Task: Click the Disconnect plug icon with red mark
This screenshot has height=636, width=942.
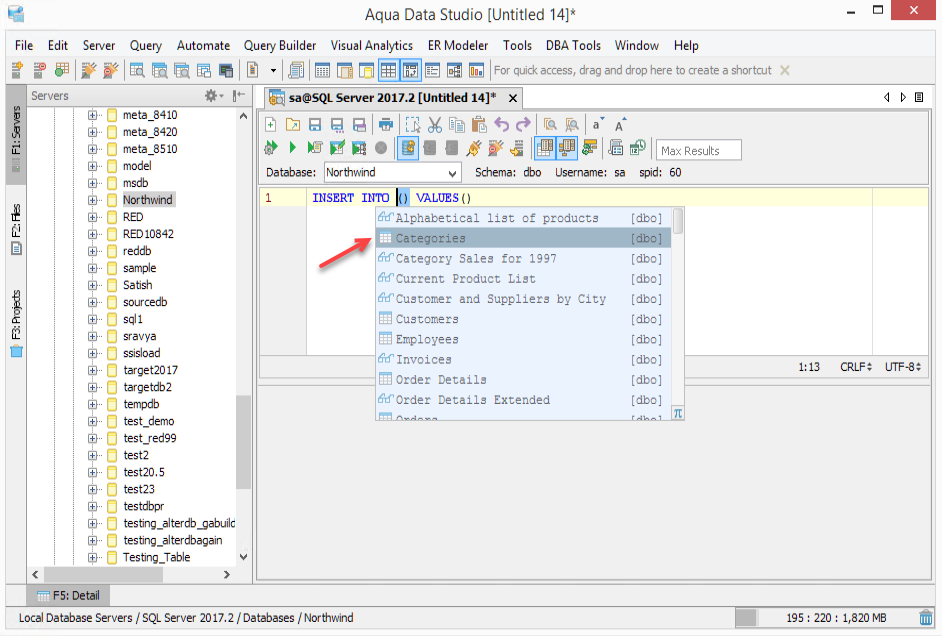Action: tap(496, 147)
